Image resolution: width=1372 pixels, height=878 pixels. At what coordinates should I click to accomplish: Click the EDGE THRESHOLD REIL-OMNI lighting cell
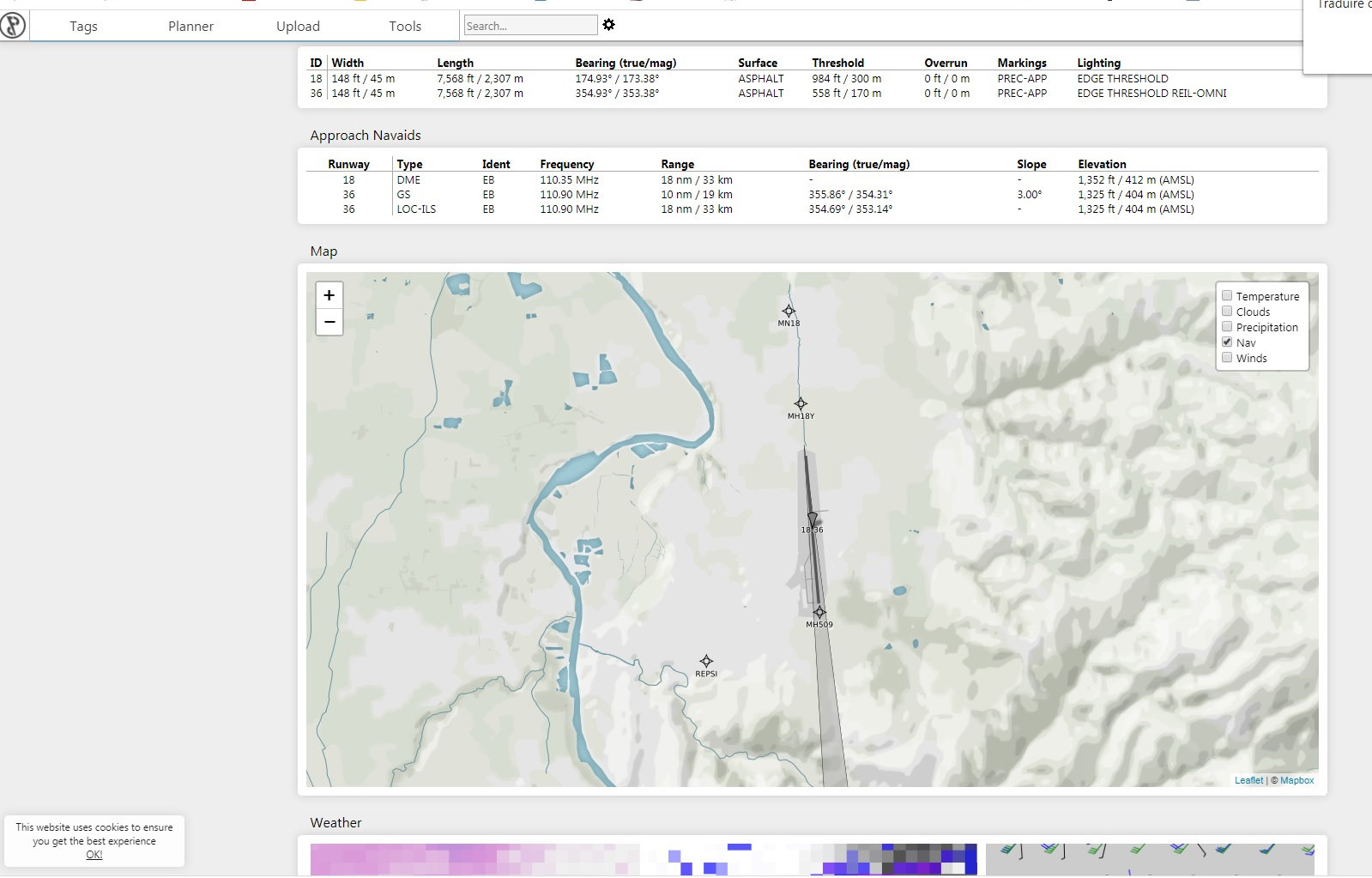point(1151,94)
